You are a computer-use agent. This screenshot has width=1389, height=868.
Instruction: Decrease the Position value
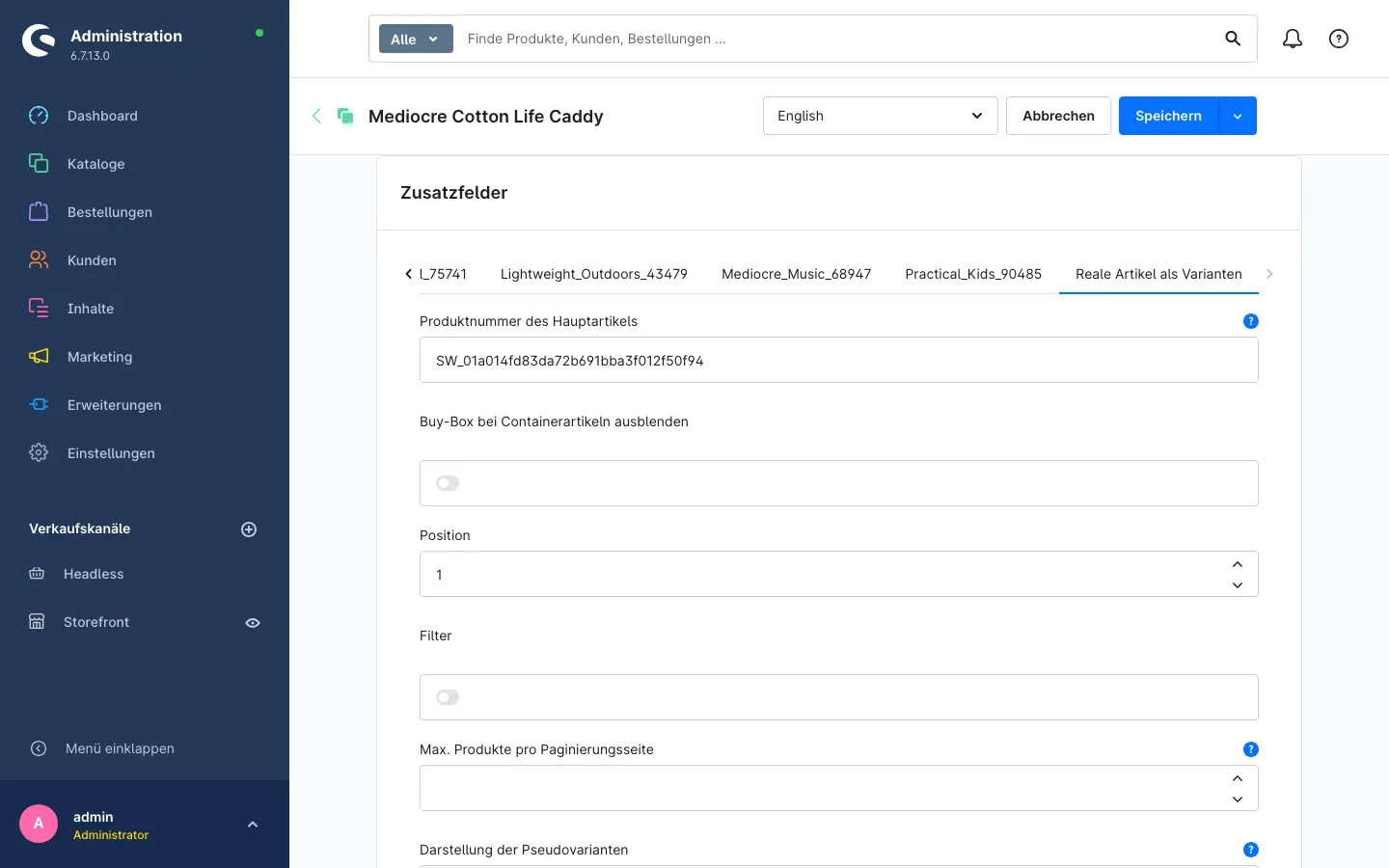click(x=1238, y=585)
